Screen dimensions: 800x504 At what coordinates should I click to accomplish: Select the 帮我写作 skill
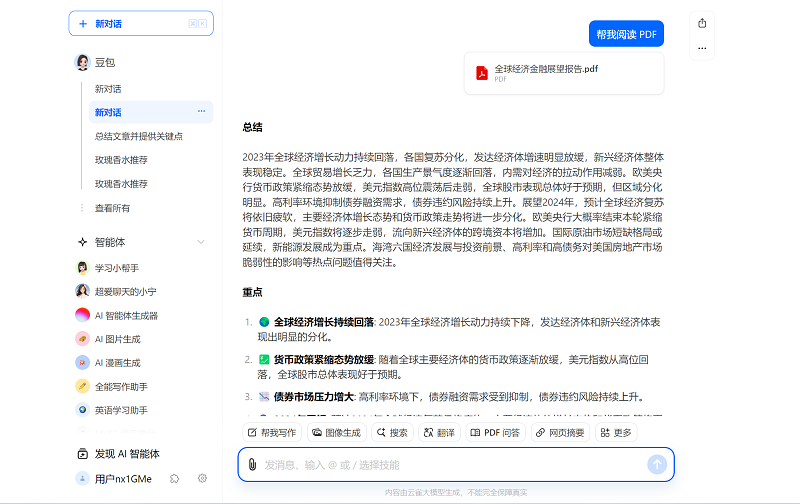[272, 433]
